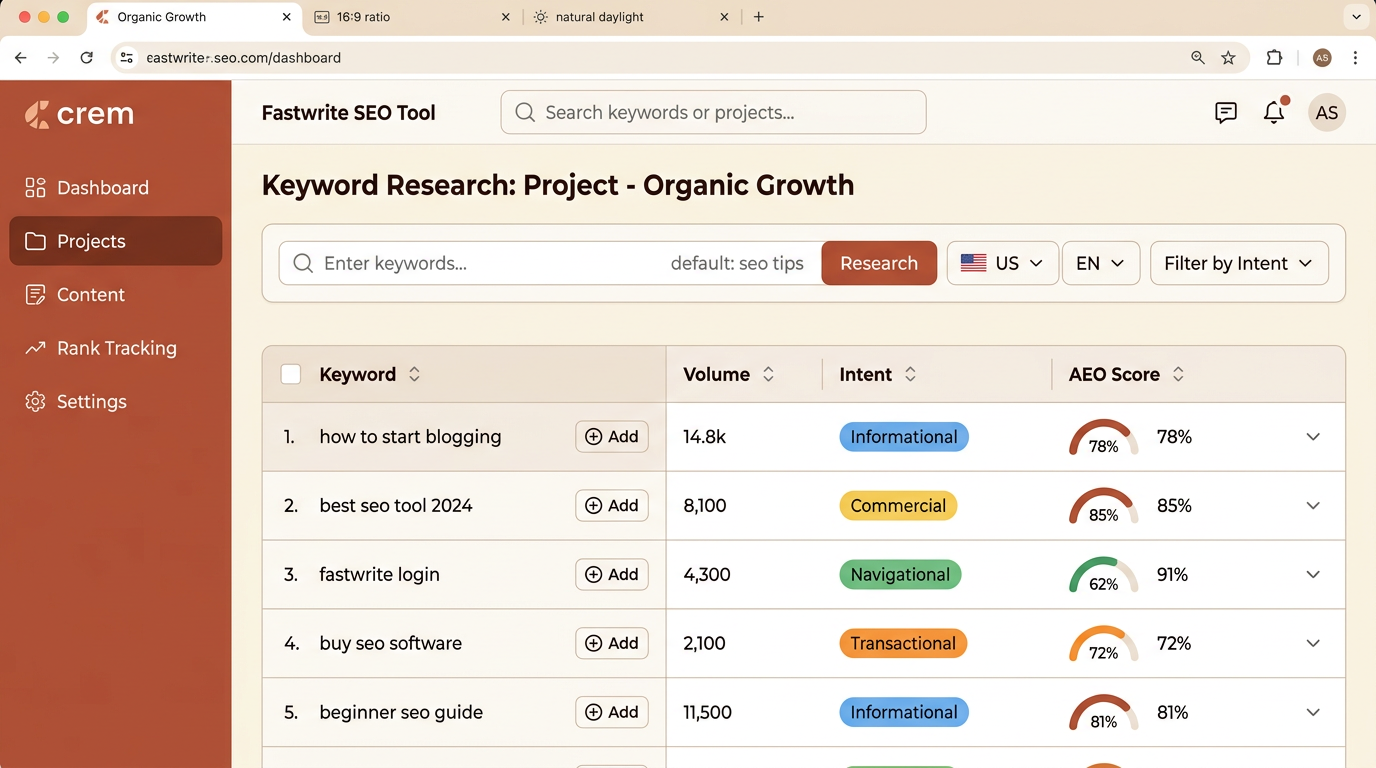Expand the buy seo software row
Viewport: 1376px width, 768px height.
coord(1313,644)
